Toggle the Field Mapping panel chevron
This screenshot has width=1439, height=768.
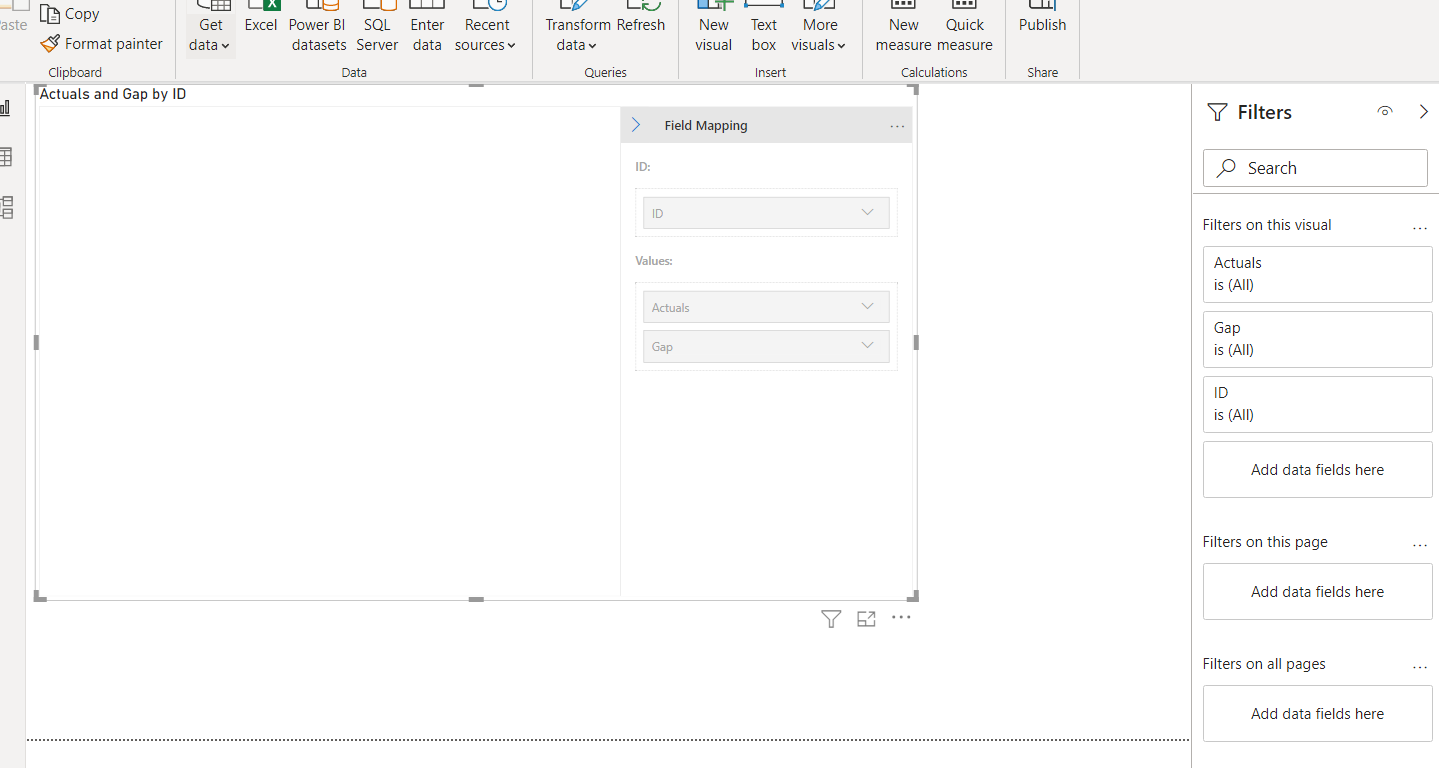click(x=636, y=125)
